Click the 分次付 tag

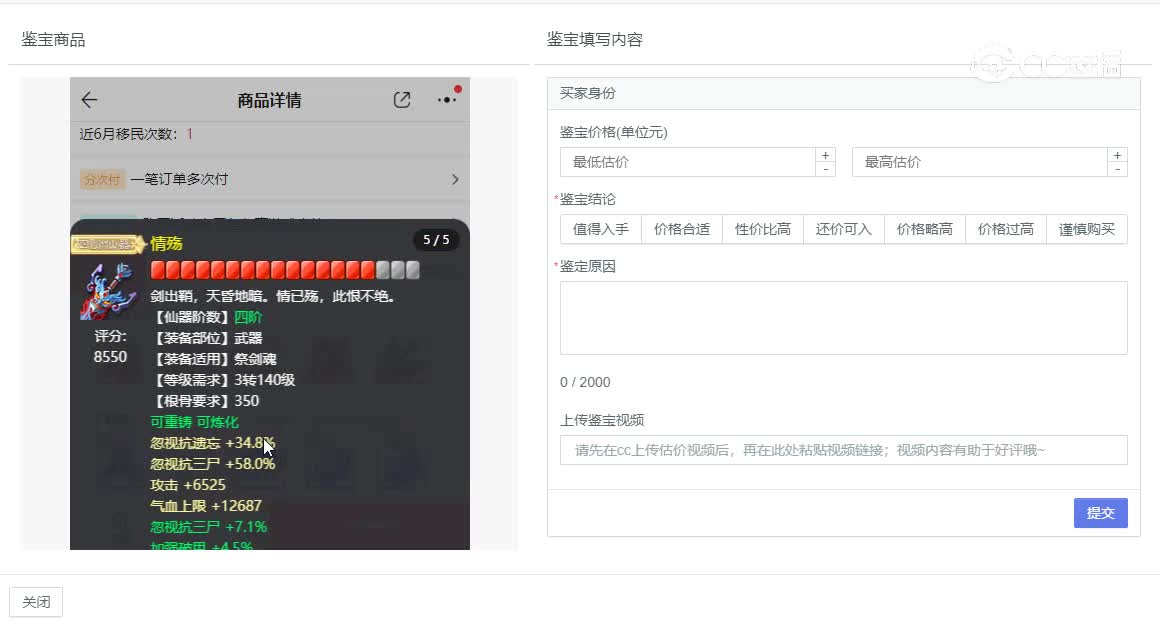[102, 180]
